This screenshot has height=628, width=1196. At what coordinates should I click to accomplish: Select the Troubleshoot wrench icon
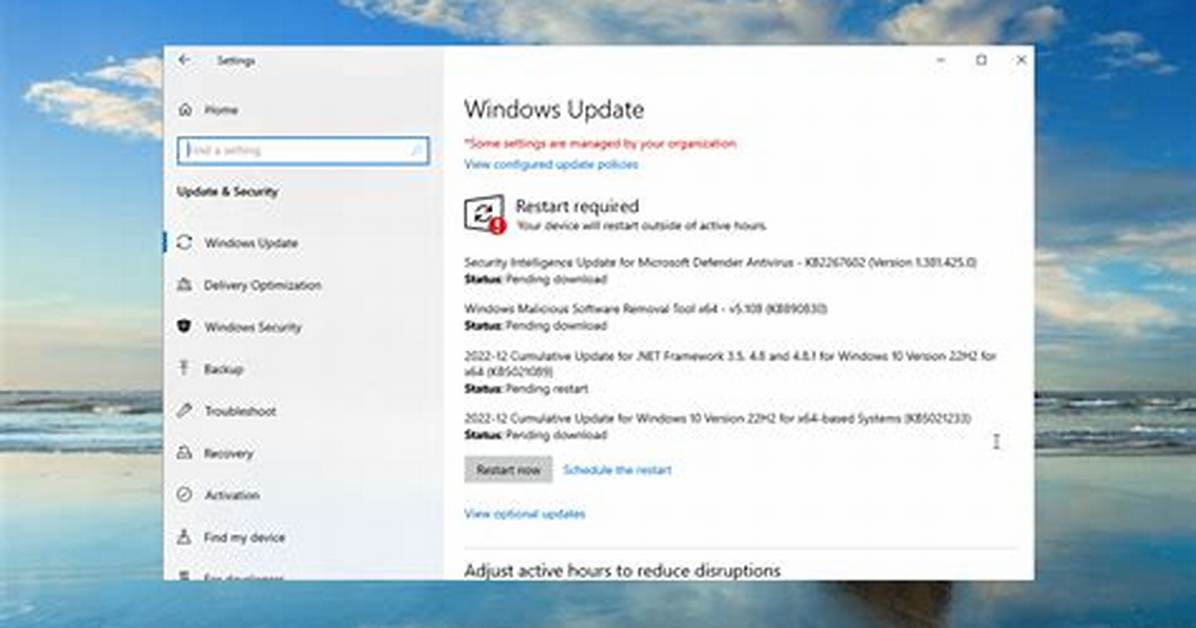185,411
